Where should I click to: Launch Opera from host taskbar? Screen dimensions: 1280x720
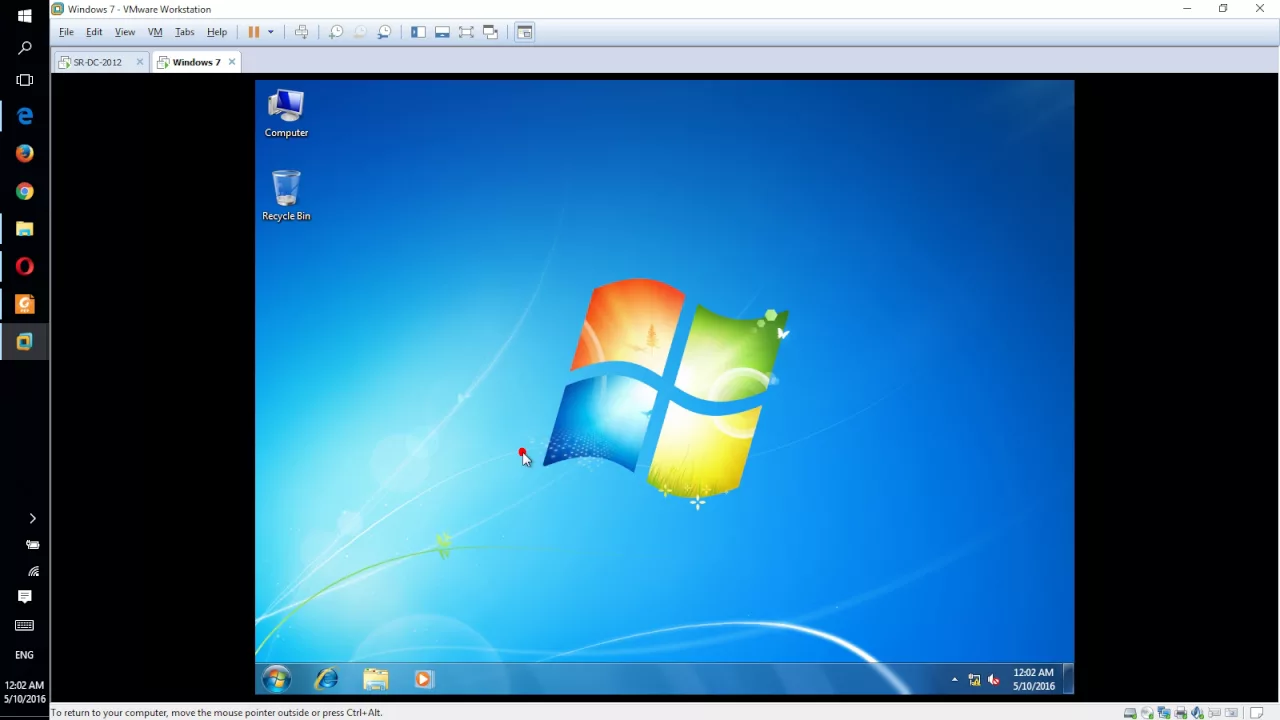25,266
